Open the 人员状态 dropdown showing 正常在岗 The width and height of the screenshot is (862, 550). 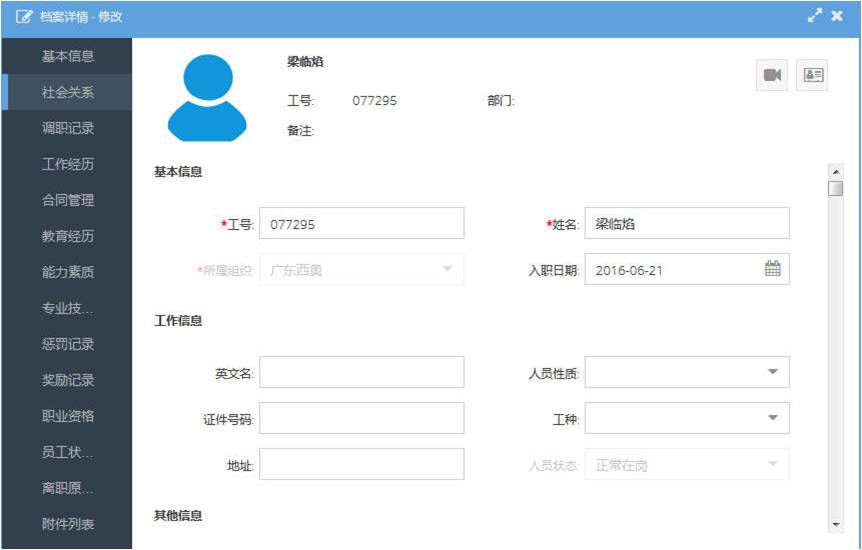click(687, 464)
